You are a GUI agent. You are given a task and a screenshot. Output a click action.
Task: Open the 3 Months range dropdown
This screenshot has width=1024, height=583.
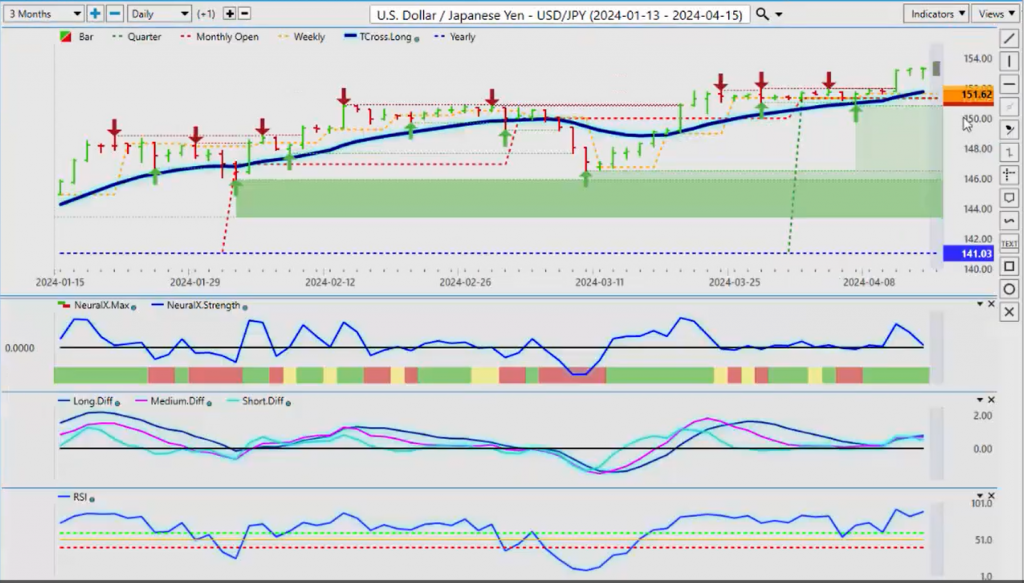[43, 13]
